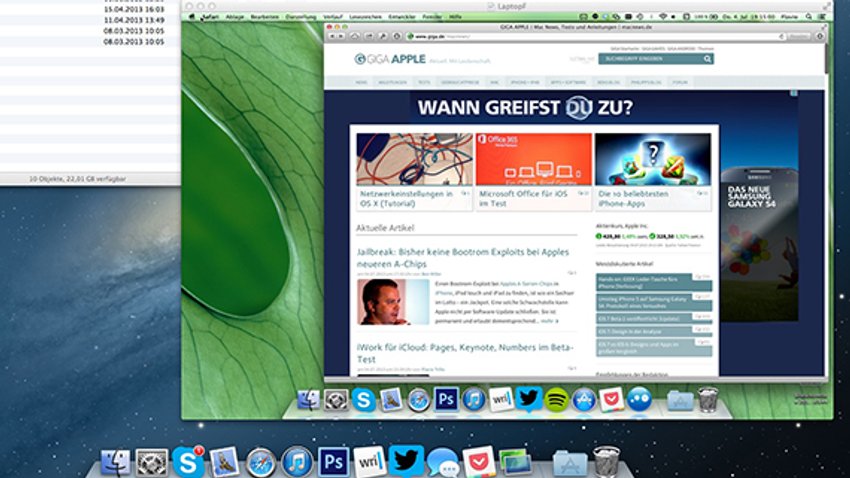Open the Darstellung menu
The height and width of the screenshot is (478, 850).
point(301,17)
